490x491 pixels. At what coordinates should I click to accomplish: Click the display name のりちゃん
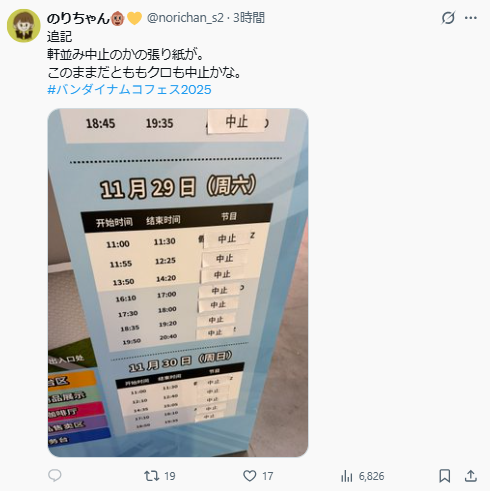(78, 18)
